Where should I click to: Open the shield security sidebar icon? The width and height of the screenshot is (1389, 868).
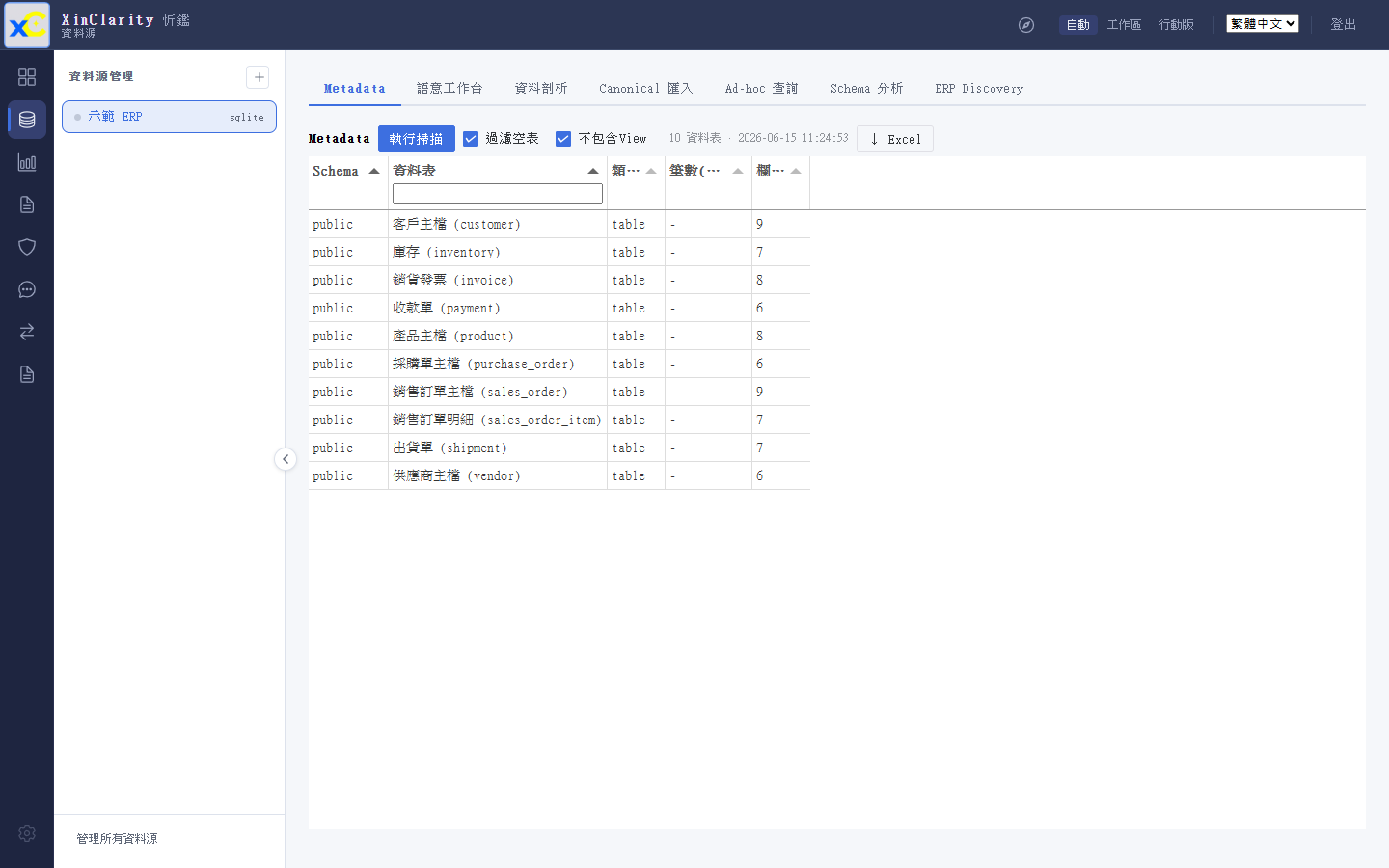(x=27, y=247)
